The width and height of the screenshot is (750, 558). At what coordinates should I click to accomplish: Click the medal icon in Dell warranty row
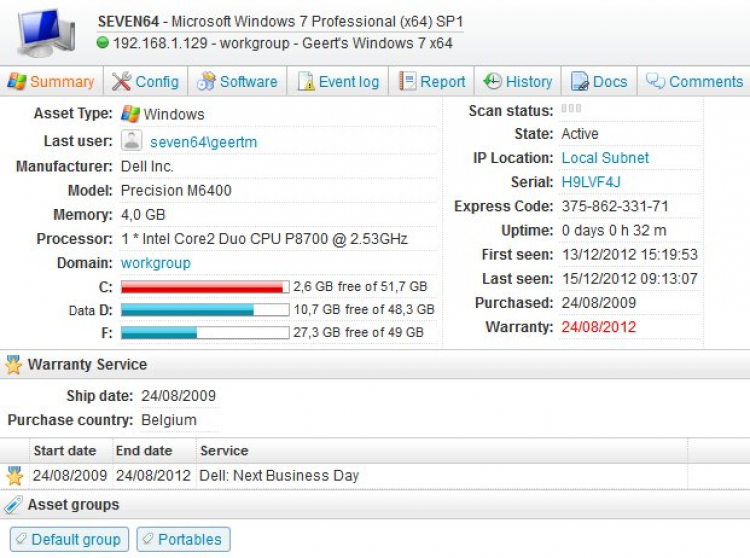(x=15, y=476)
